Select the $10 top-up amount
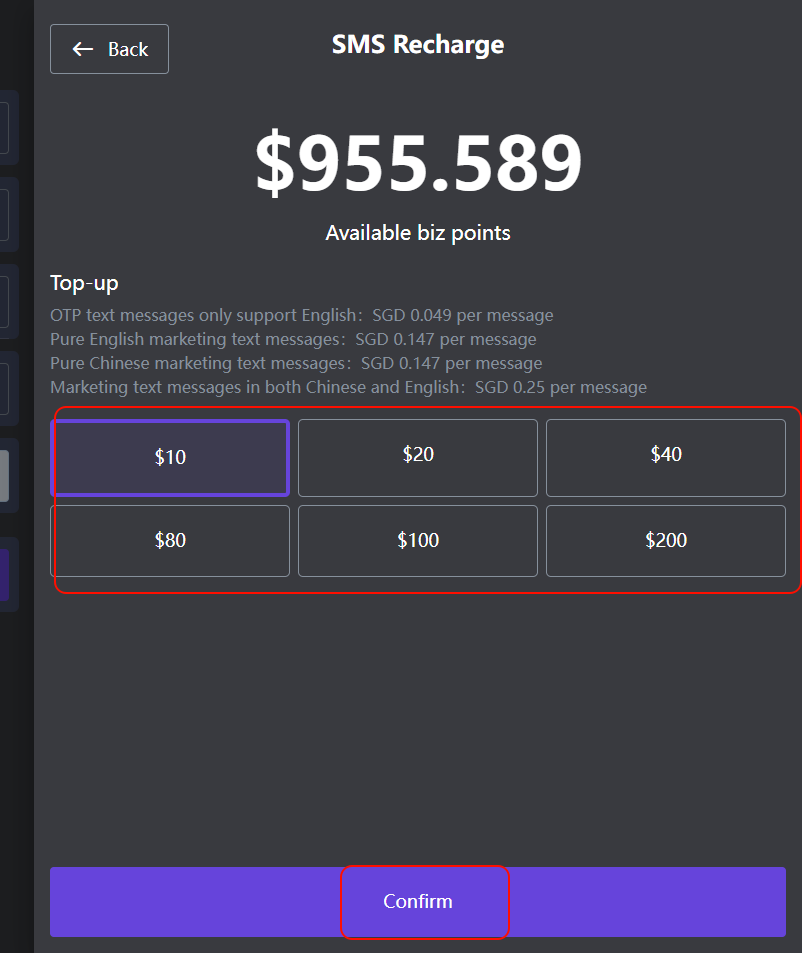Image resolution: width=802 pixels, height=953 pixels. coord(170,457)
